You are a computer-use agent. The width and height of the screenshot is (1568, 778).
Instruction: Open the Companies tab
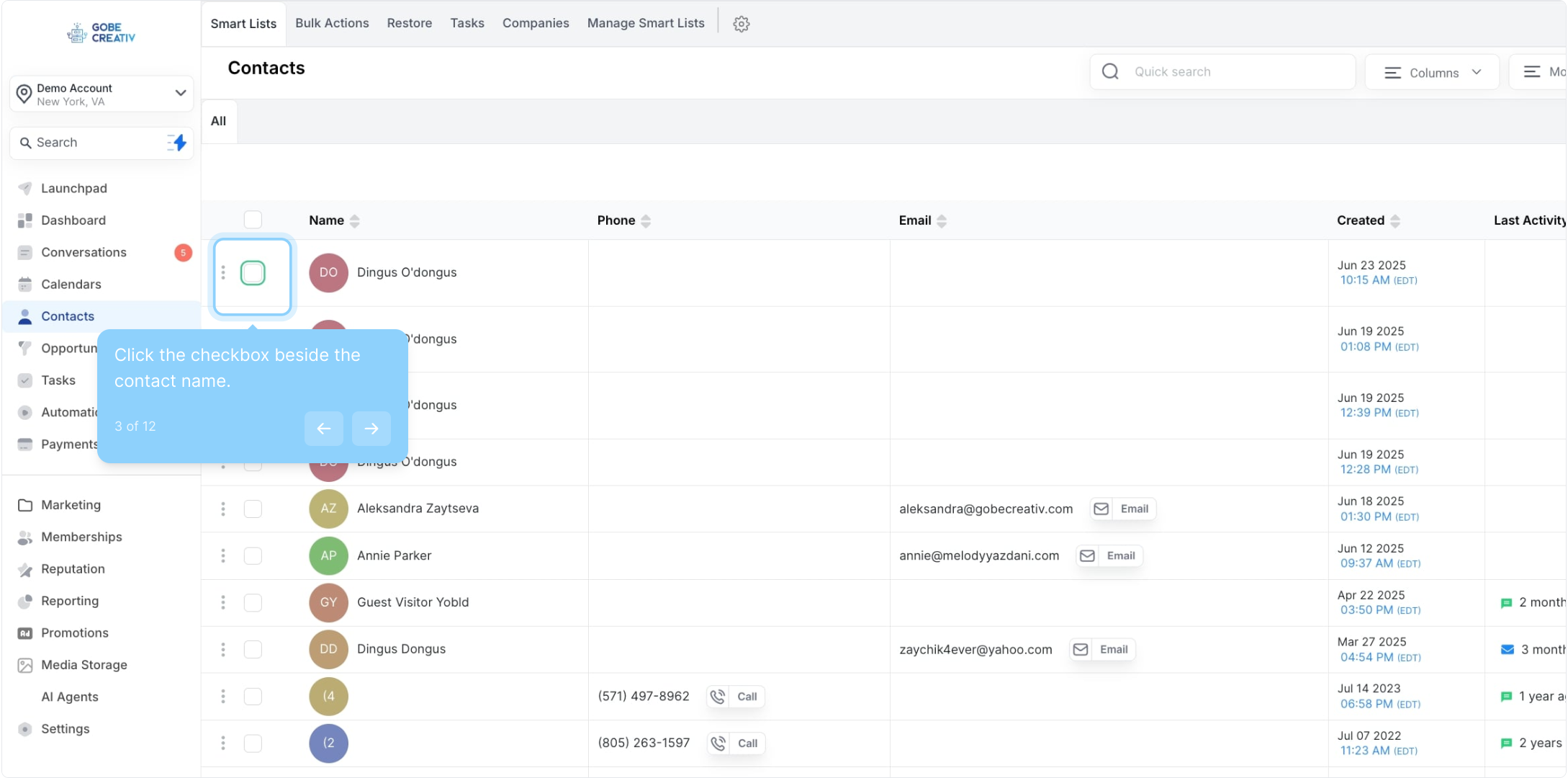point(536,23)
